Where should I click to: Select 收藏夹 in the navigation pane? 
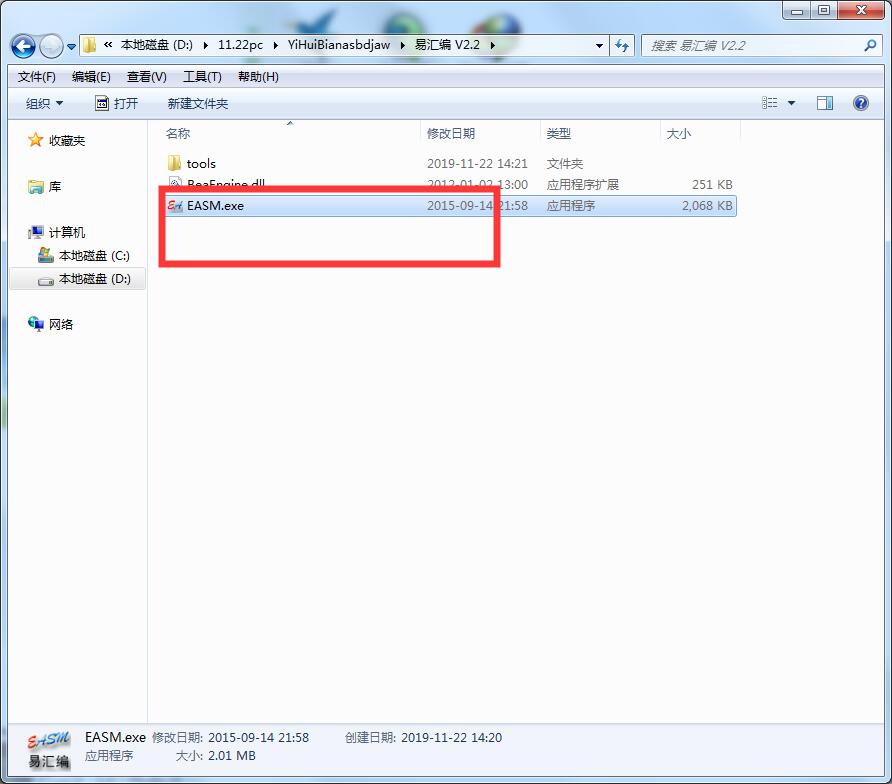[67, 141]
